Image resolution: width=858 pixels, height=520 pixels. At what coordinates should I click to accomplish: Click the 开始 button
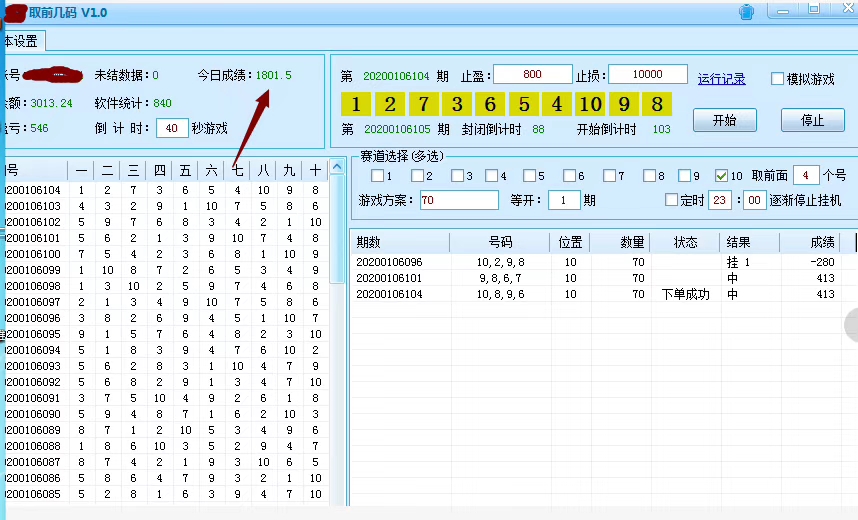coord(724,120)
